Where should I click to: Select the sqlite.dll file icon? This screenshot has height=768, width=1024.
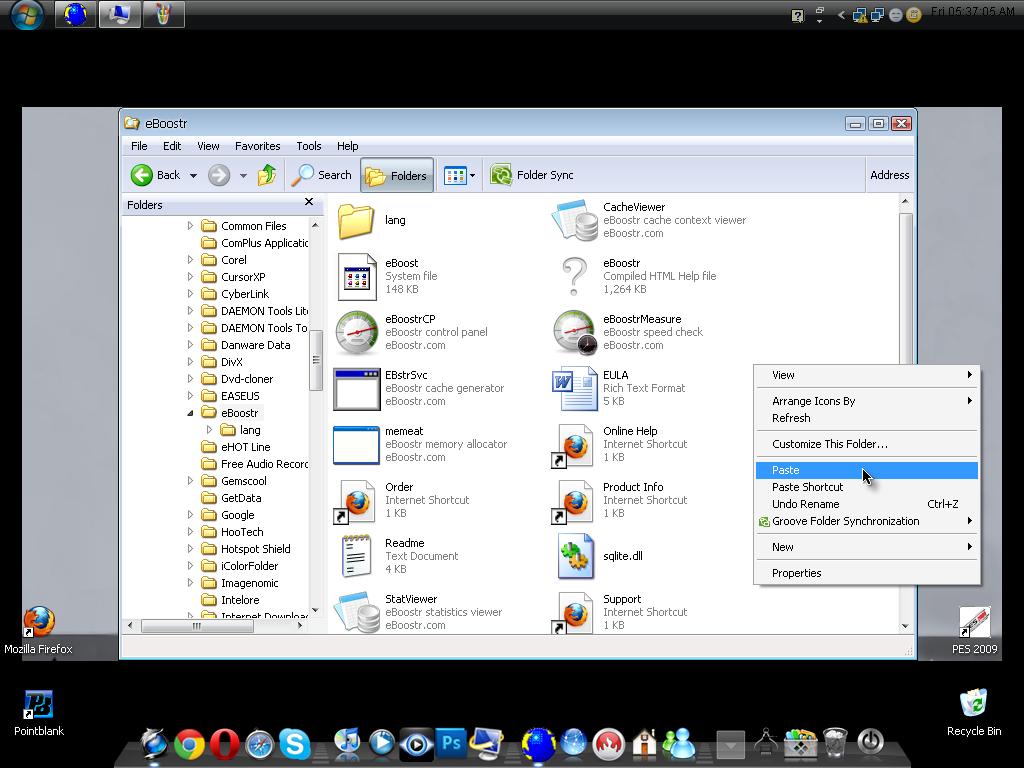[x=575, y=556]
